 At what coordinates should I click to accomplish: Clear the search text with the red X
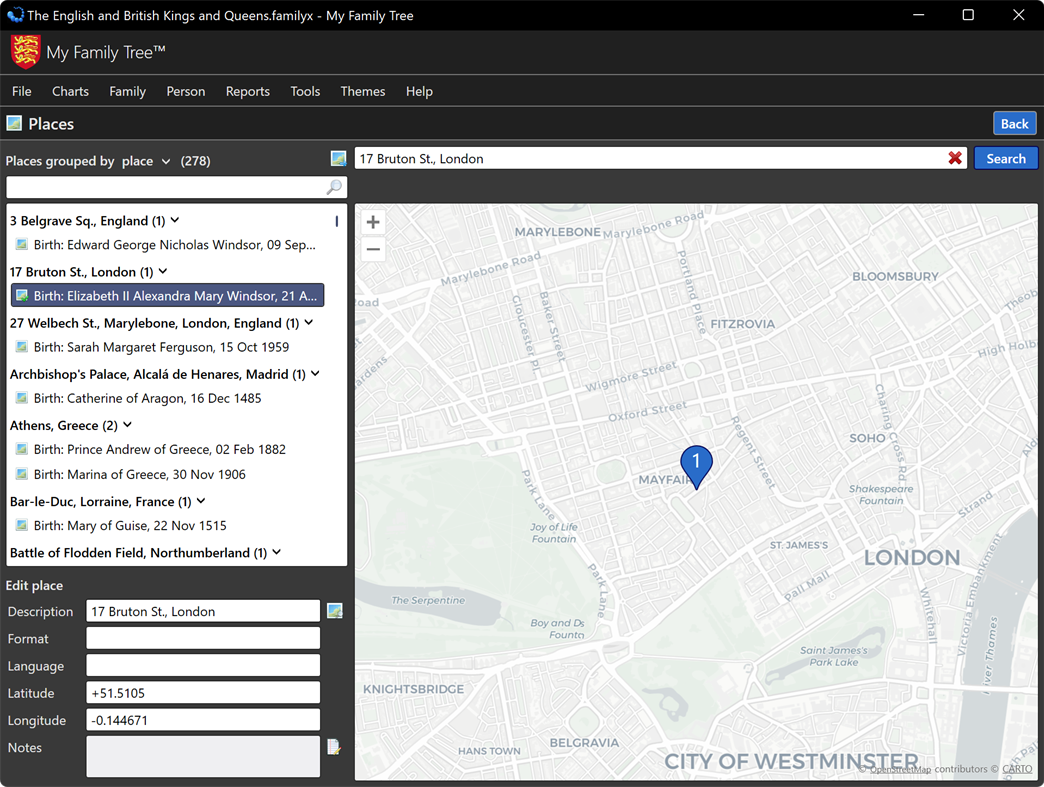click(955, 158)
